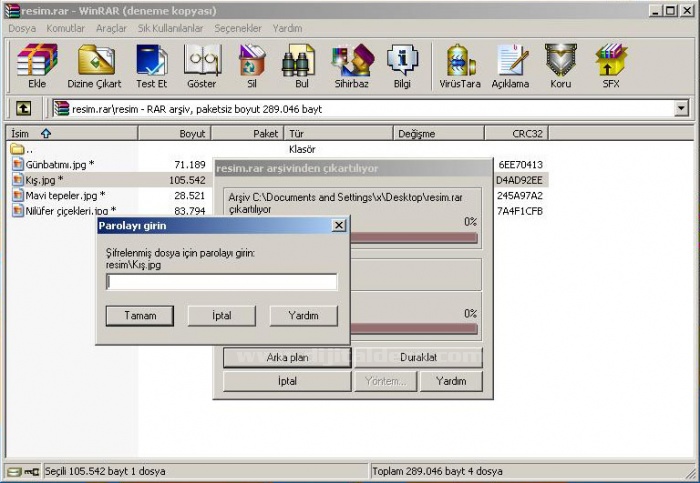The width and height of the screenshot is (700, 483).
Task: Expand the archive path dropdown arrow
Action: (681, 109)
